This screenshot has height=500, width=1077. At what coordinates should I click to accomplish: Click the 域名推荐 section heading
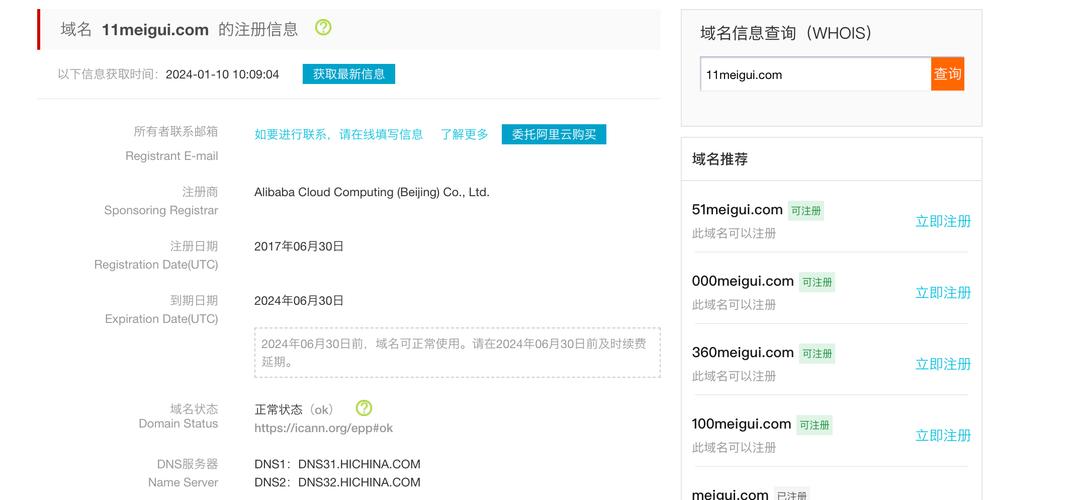pos(719,159)
